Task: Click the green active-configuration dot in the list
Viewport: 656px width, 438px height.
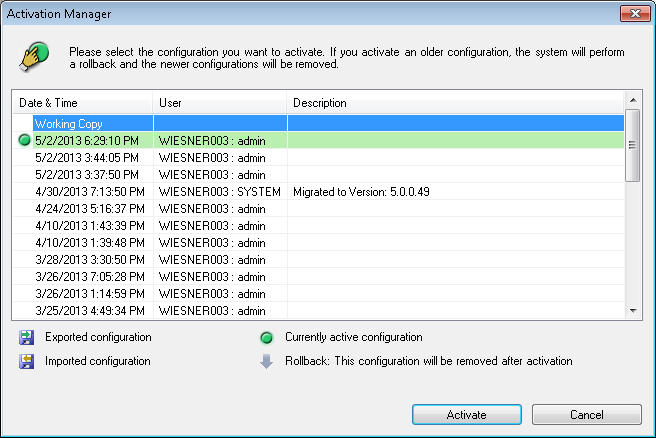Action: [x=25, y=140]
